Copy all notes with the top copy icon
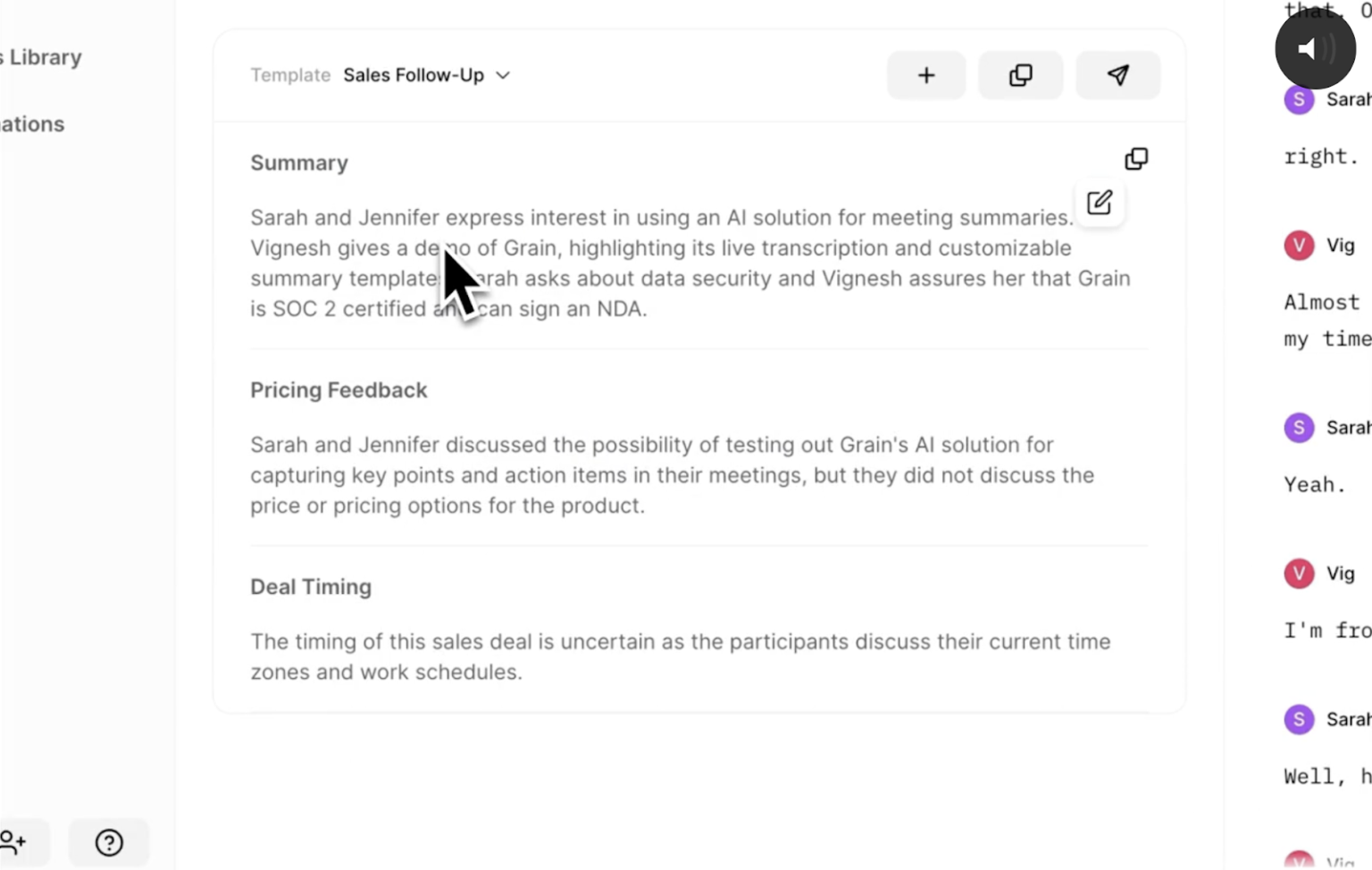Viewport: 1372px width, 870px height. tap(1020, 75)
